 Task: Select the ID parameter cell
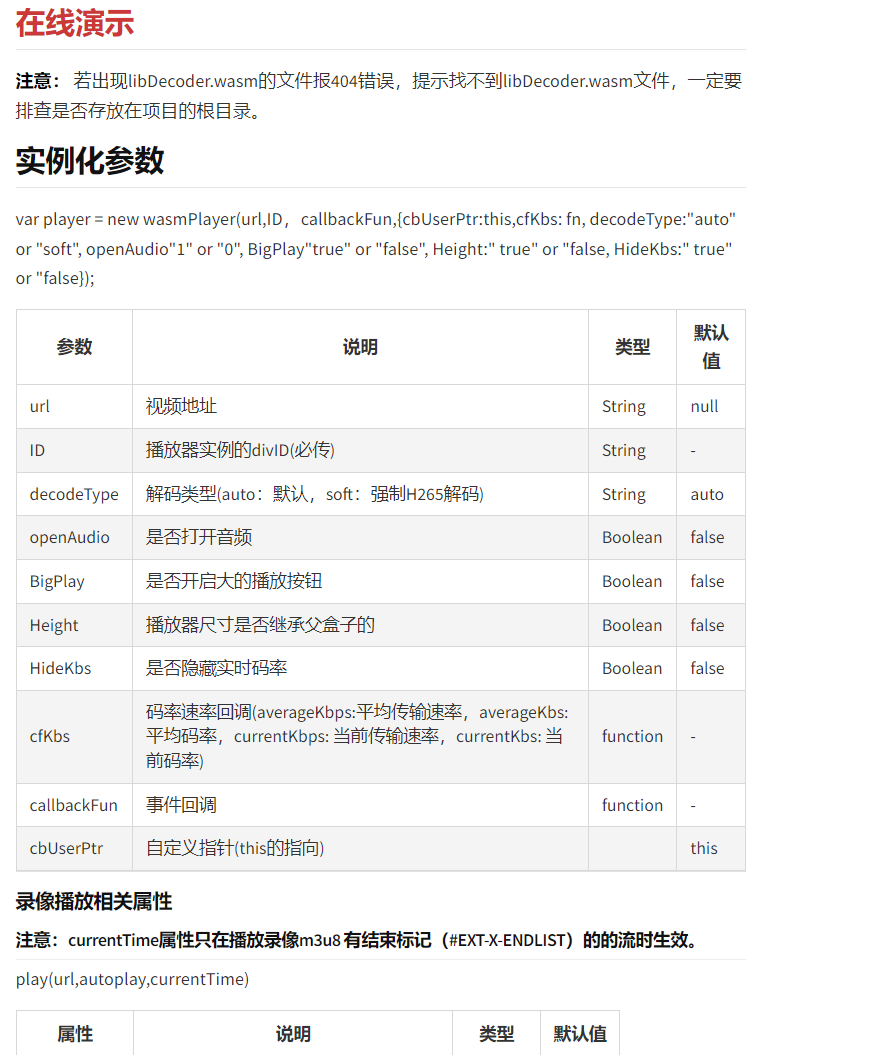[x=36, y=450]
